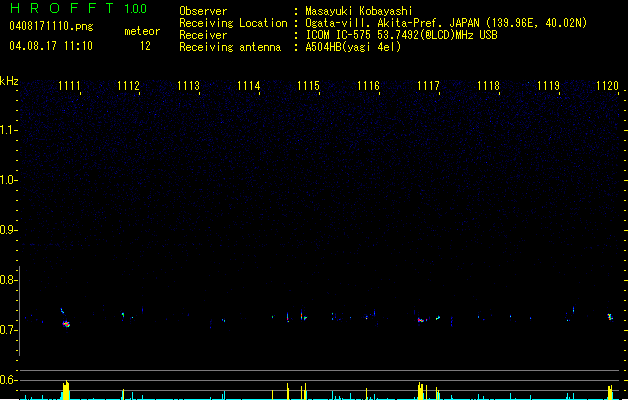Click the 1.0 kHz axis label
The image size is (629, 400).
tap(8, 180)
